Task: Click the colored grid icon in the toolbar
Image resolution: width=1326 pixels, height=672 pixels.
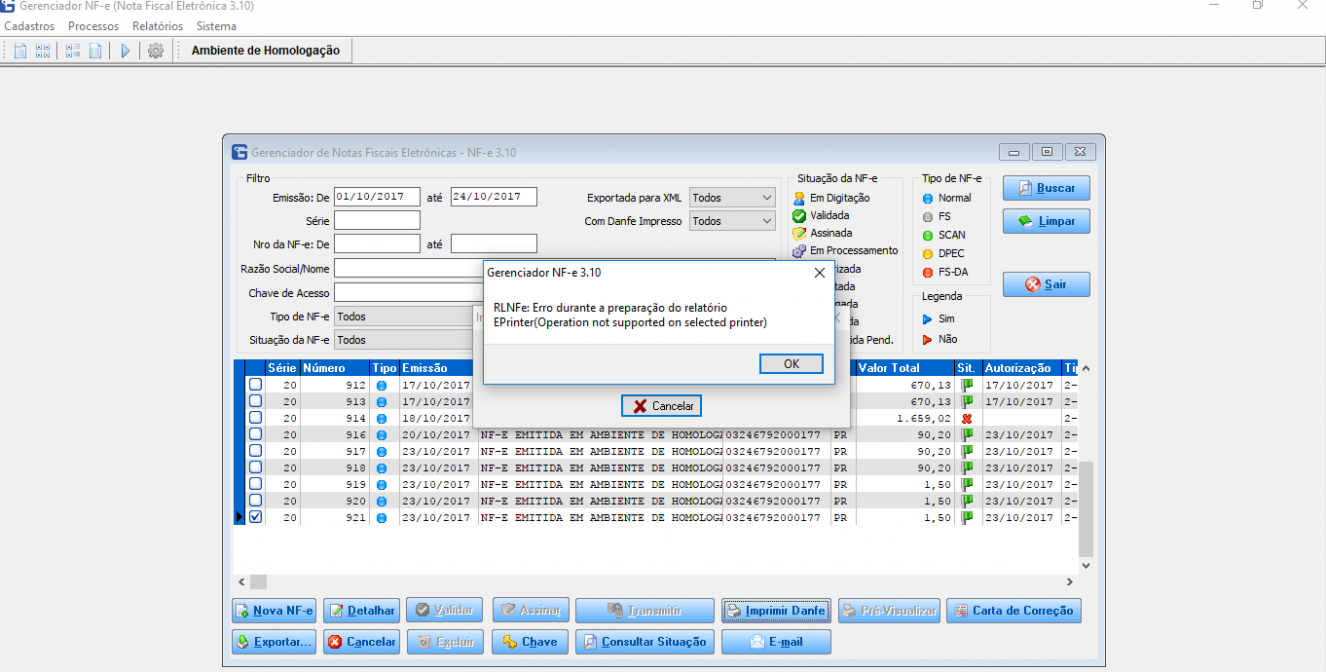Action: tap(43, 51)
